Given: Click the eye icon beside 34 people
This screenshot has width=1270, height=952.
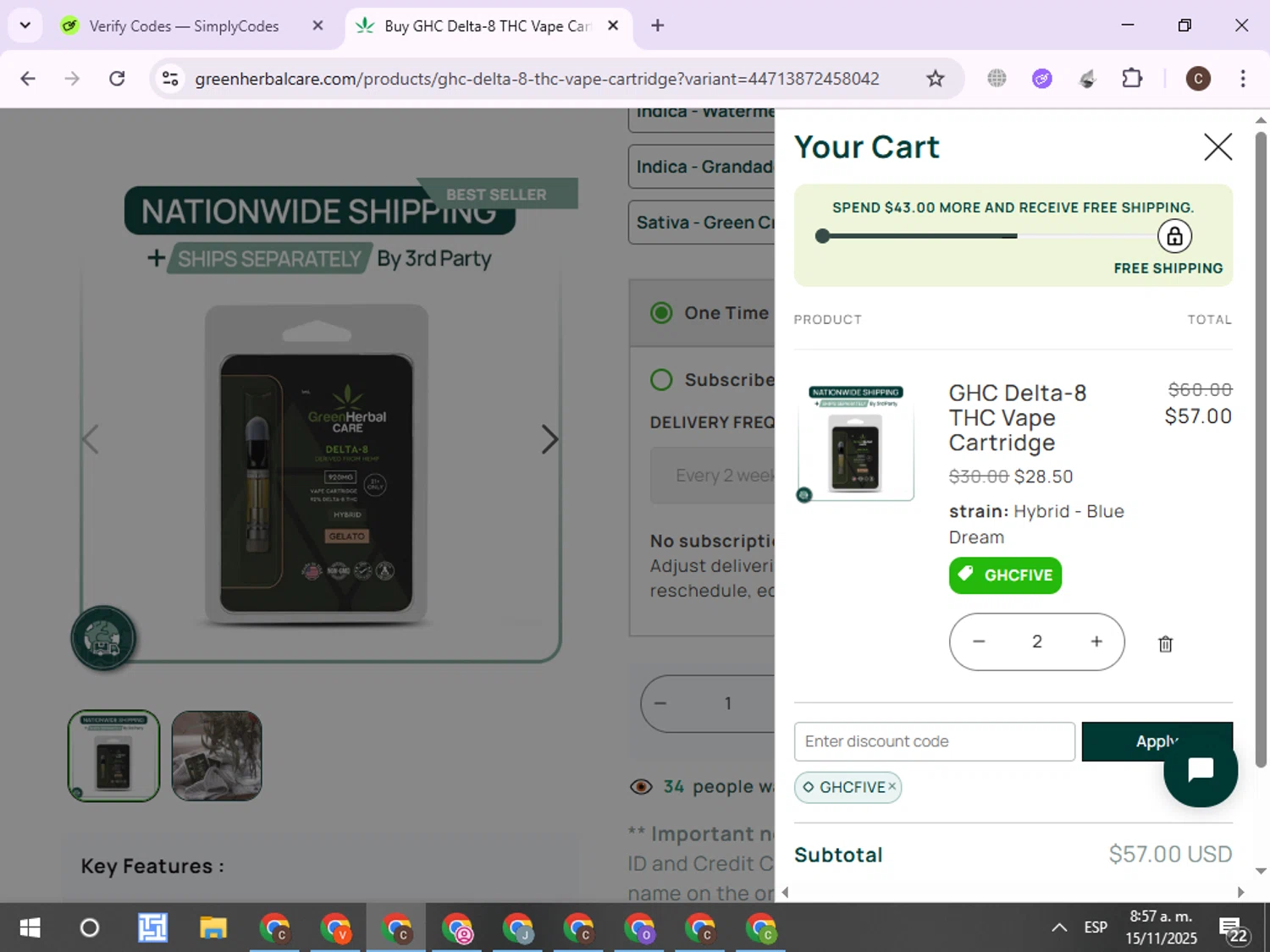Looking at the screenshot, I should pos(641,787).
